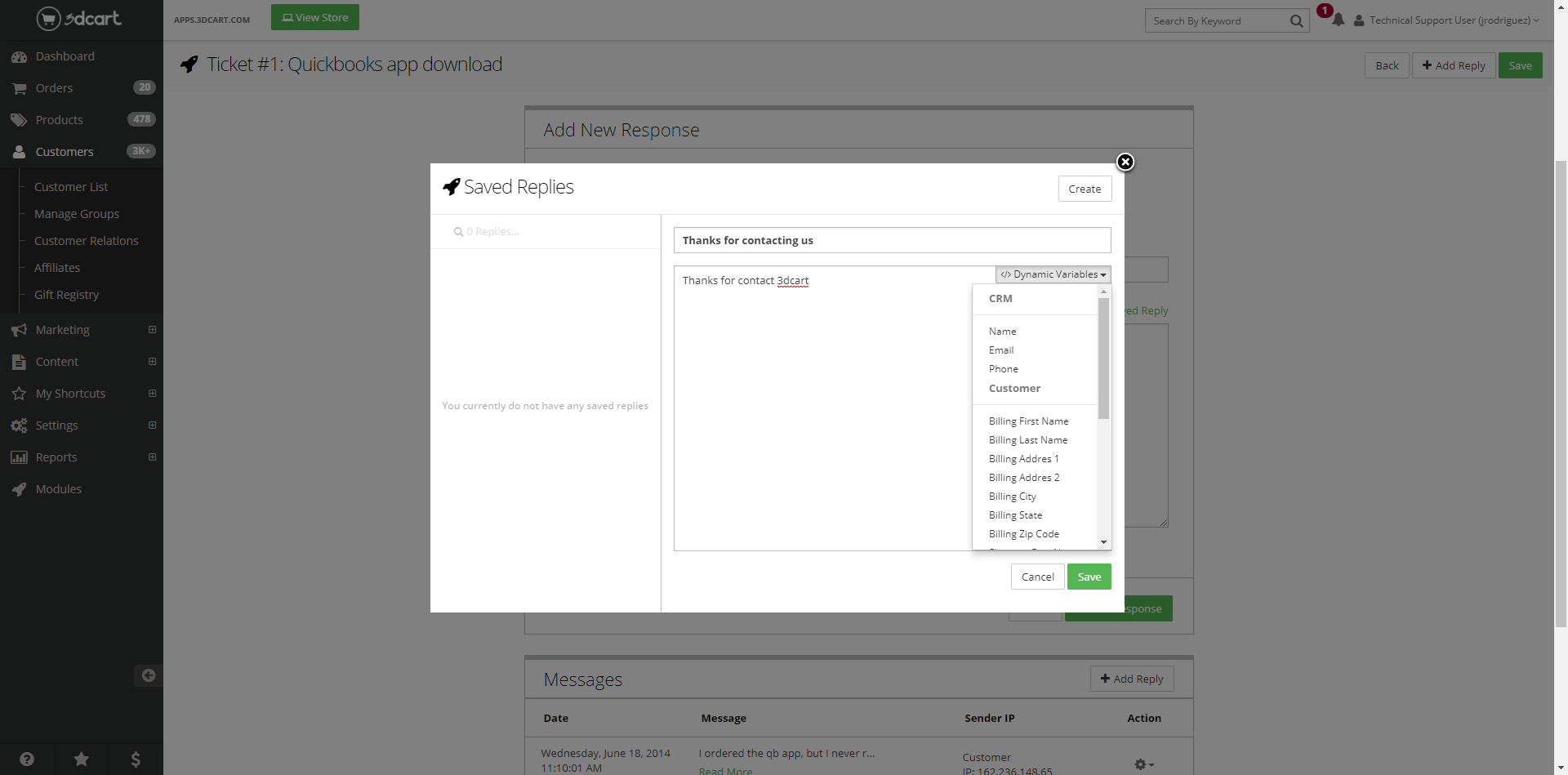Open Customer Relations in sidebar
This screenshot has height=775, width=1568.
click(x=86, y=241)
